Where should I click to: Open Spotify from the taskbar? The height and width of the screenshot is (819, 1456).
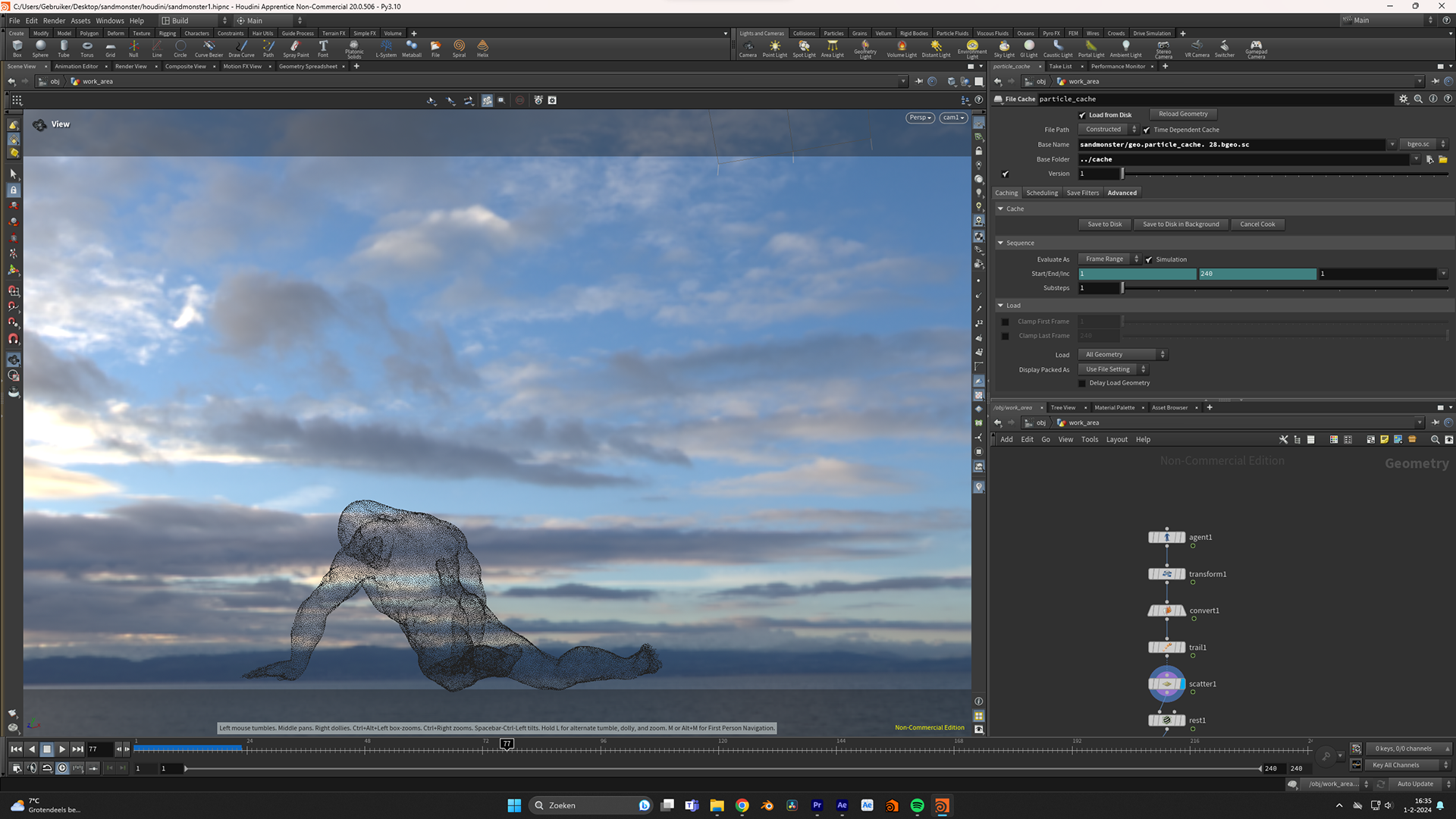click(917, 805)
